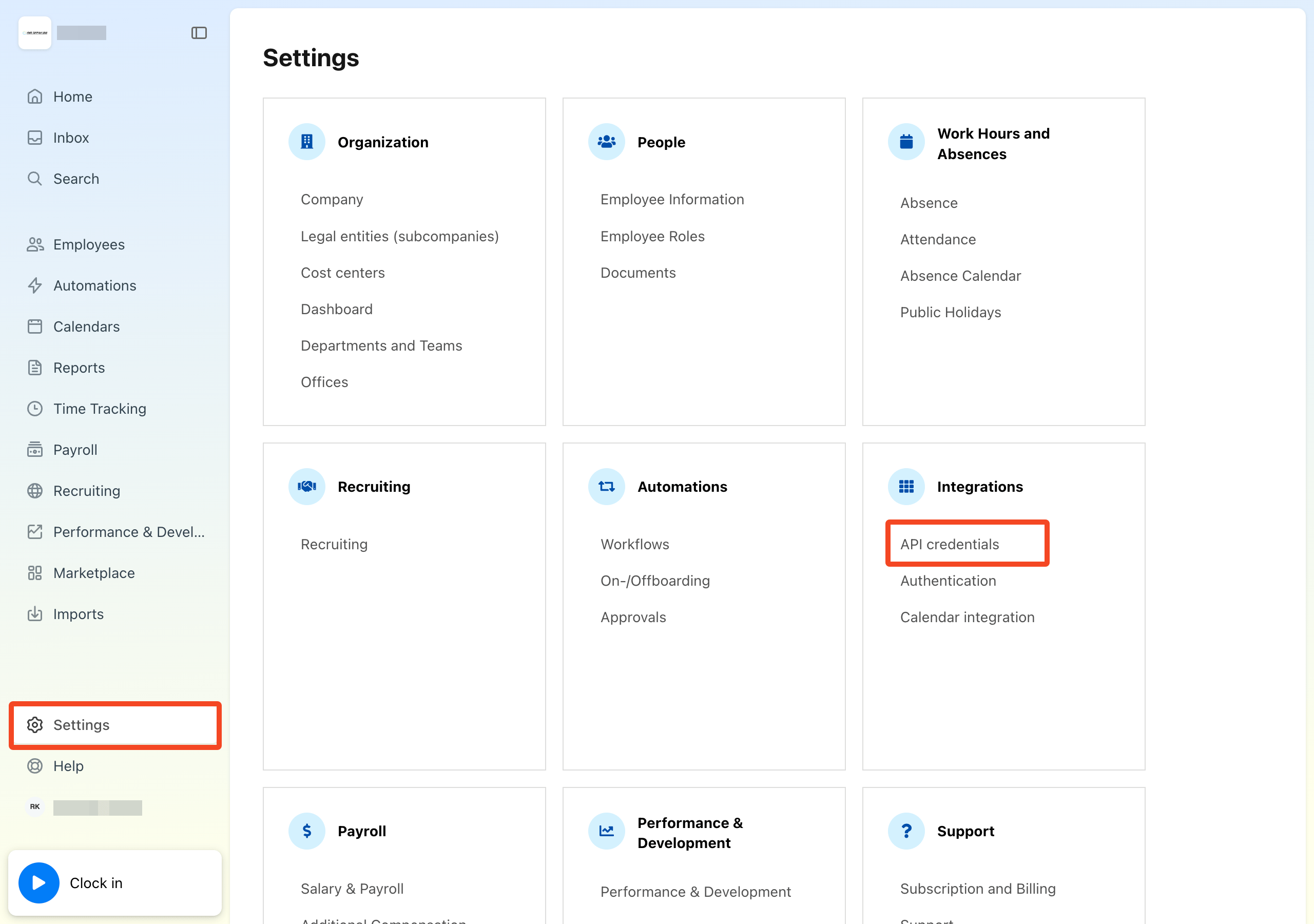Click the Automations loop arrows icon
This screenshot has height=924, width=1314.
[607, 487]
